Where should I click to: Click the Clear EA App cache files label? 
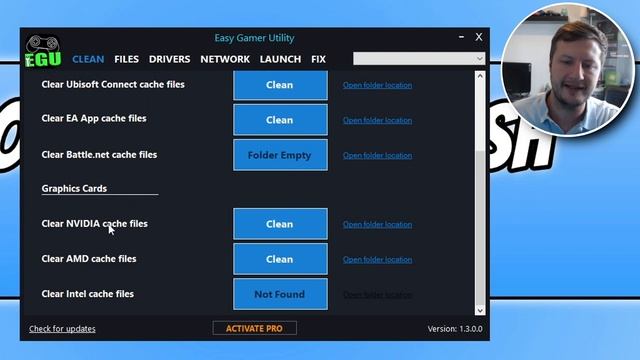pyautogui.click(x=94, y=118)
